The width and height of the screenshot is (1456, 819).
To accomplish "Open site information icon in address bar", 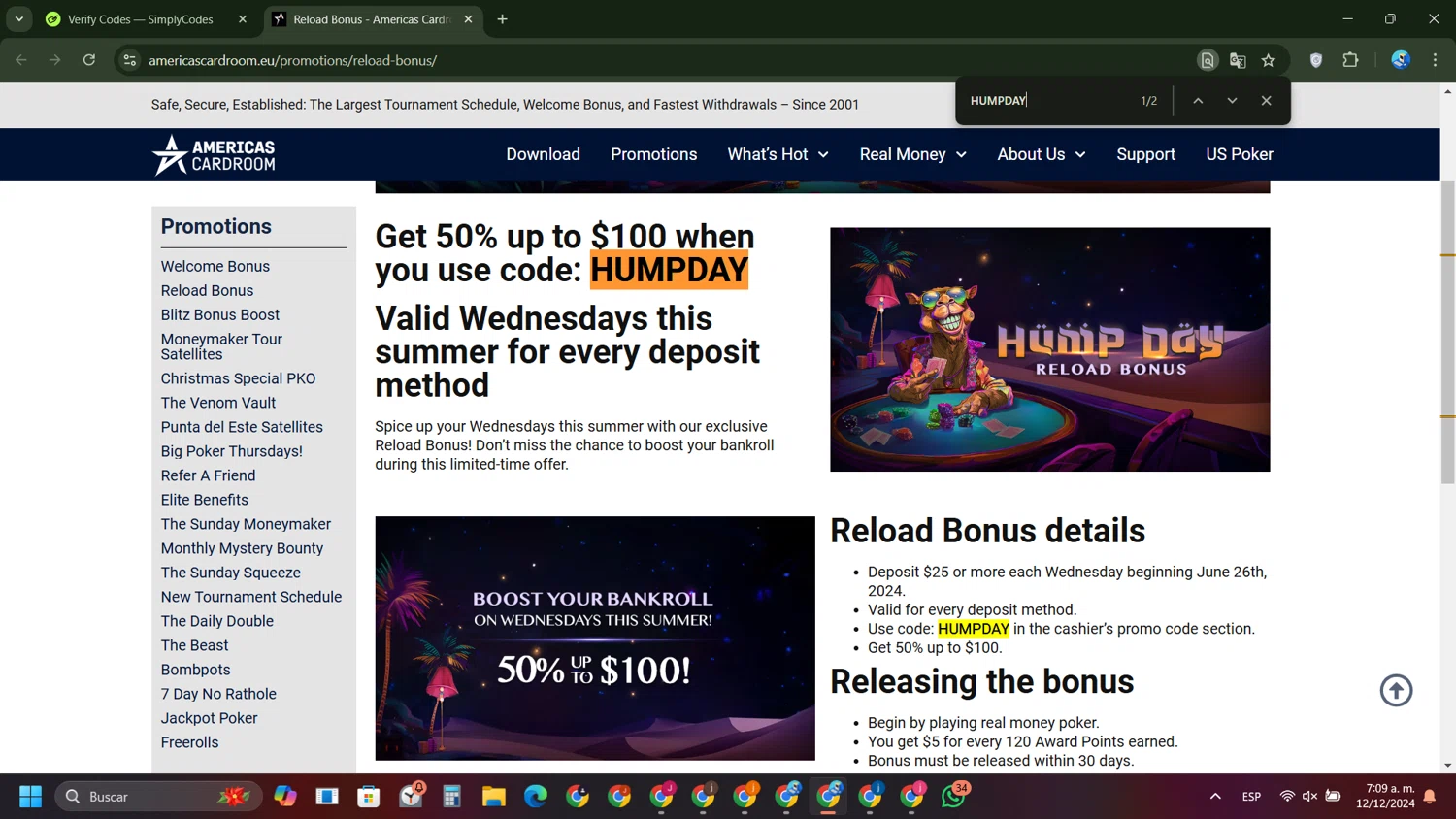I will click(x=129, y=60).
